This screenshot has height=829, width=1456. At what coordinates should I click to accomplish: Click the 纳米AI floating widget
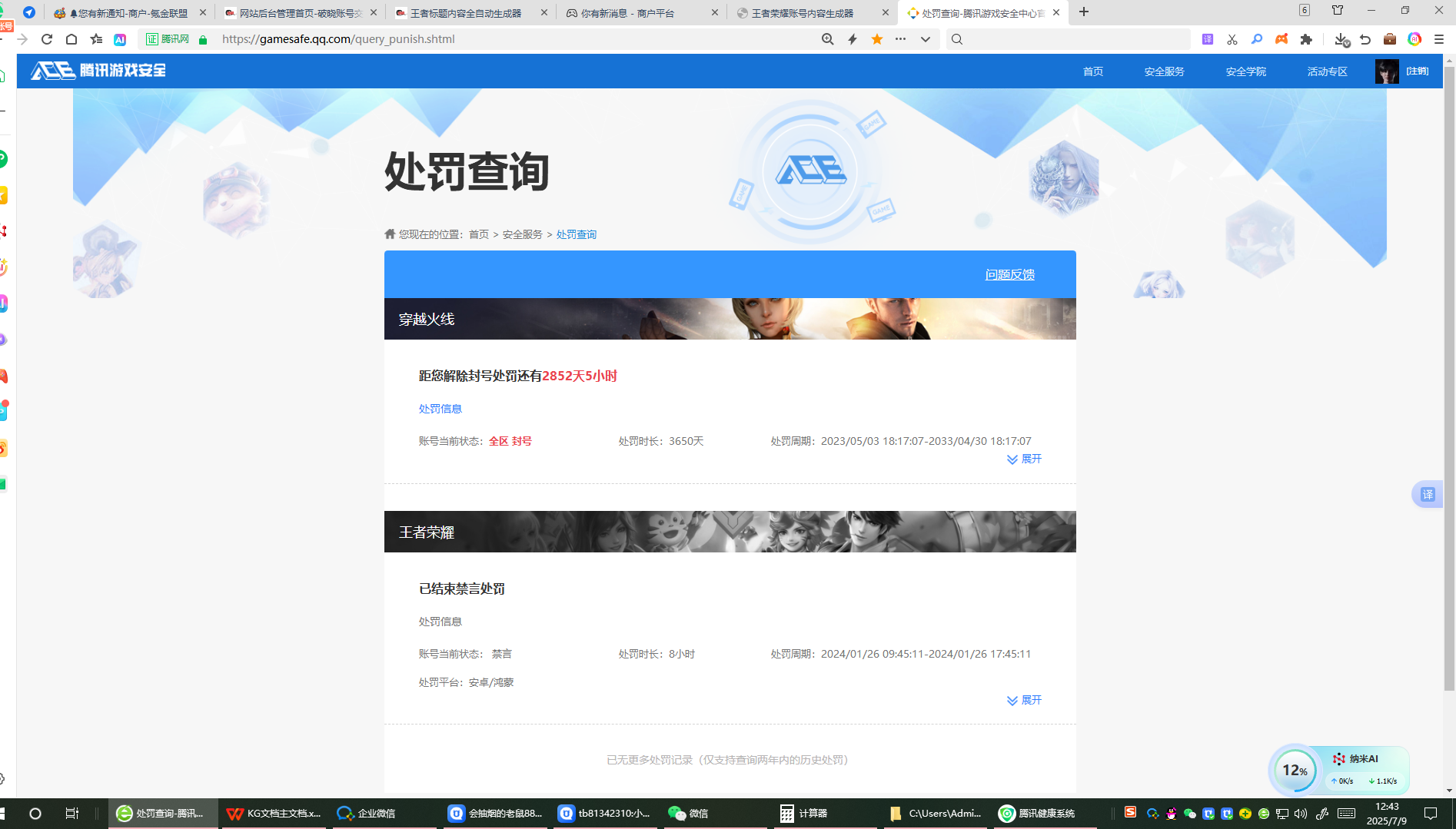pyautogui.click(x=1364, y=759)
